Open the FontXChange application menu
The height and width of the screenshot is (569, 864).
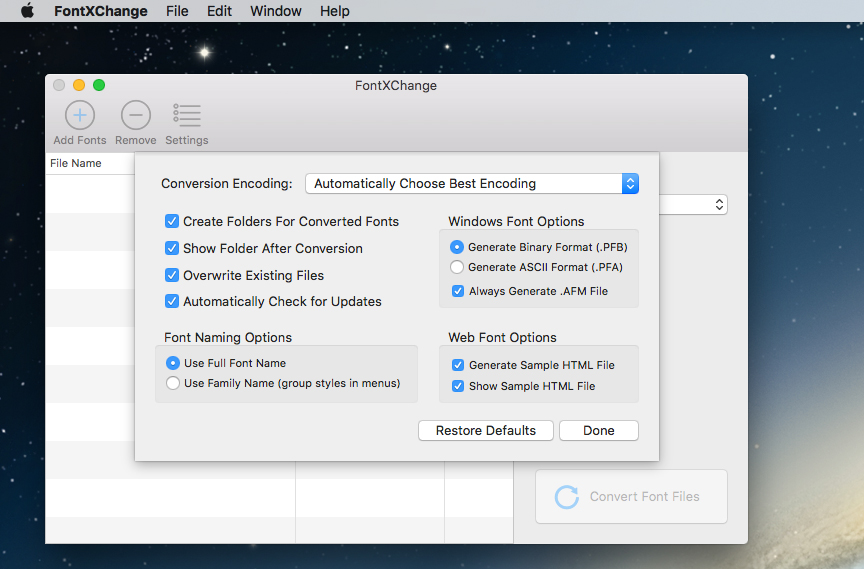[x=101, y=11]
